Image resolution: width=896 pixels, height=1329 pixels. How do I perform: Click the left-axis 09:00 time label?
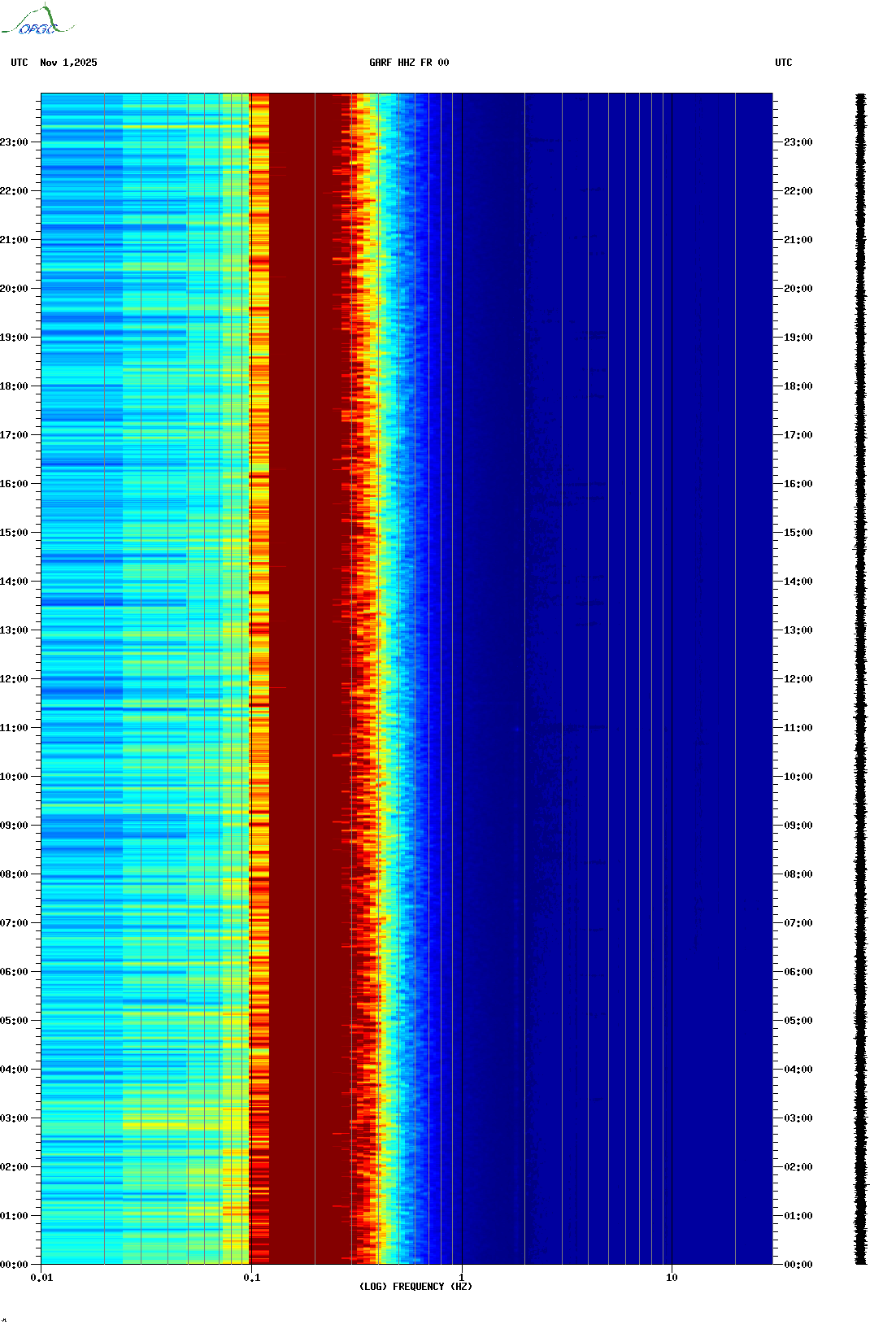pos(14,826)
